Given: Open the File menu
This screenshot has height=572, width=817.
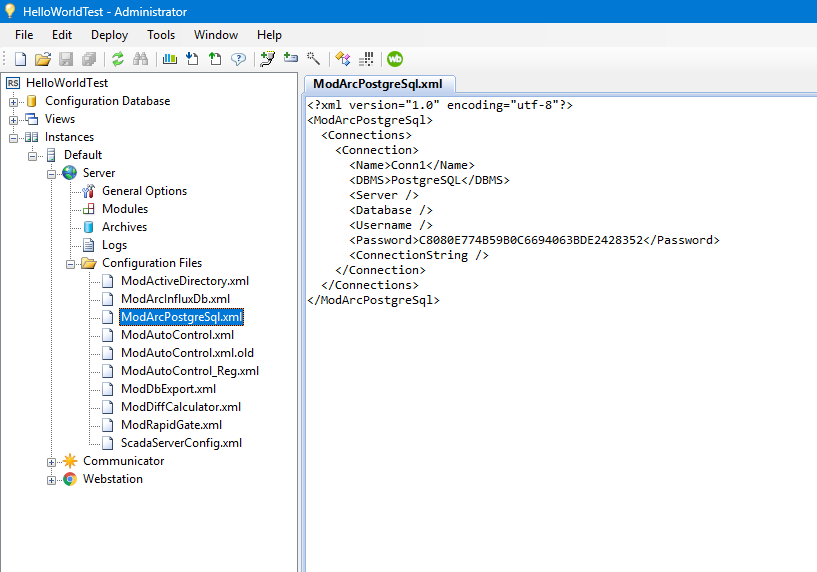Looking at the screenshot, I should (x=24, y=35).
